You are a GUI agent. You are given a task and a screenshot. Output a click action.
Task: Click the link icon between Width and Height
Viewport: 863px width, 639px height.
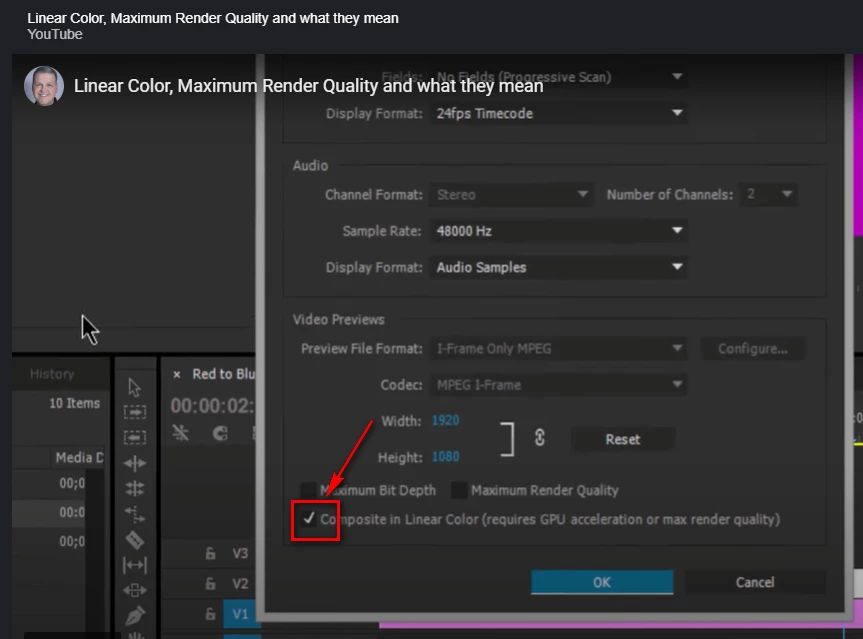click(539, 438)
